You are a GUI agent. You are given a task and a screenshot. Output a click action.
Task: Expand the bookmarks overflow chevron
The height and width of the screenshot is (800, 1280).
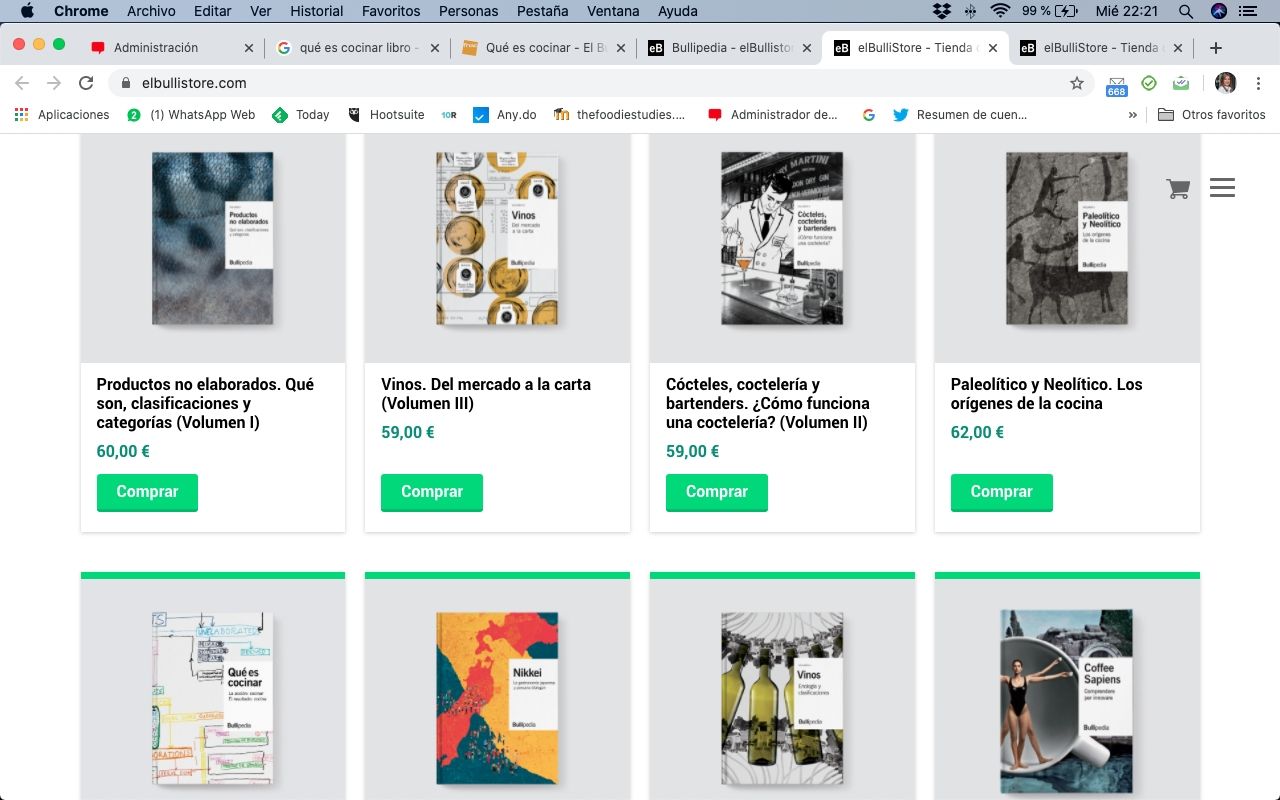tap(1132, 115)
